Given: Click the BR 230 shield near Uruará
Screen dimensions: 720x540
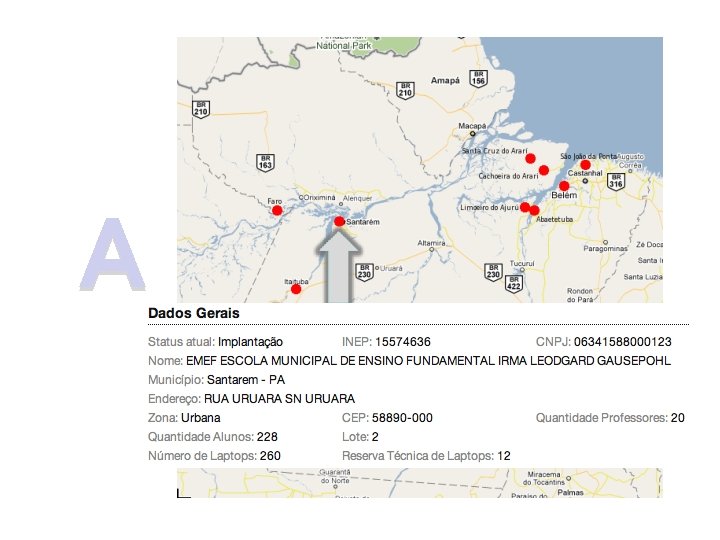Looking at the screenshot, I should point(365,272).
